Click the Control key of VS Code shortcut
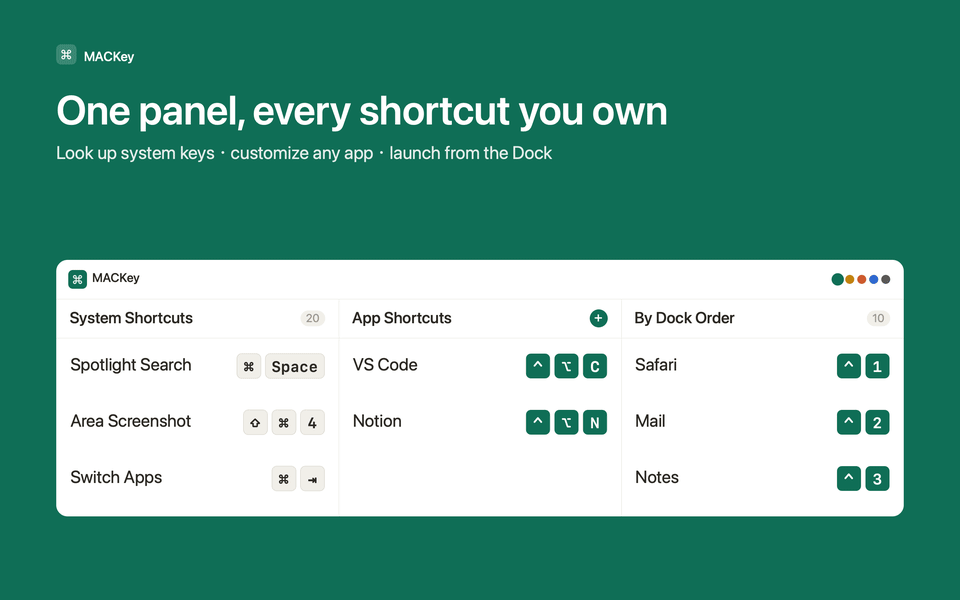The image size is (960, 600). point(538,366)
